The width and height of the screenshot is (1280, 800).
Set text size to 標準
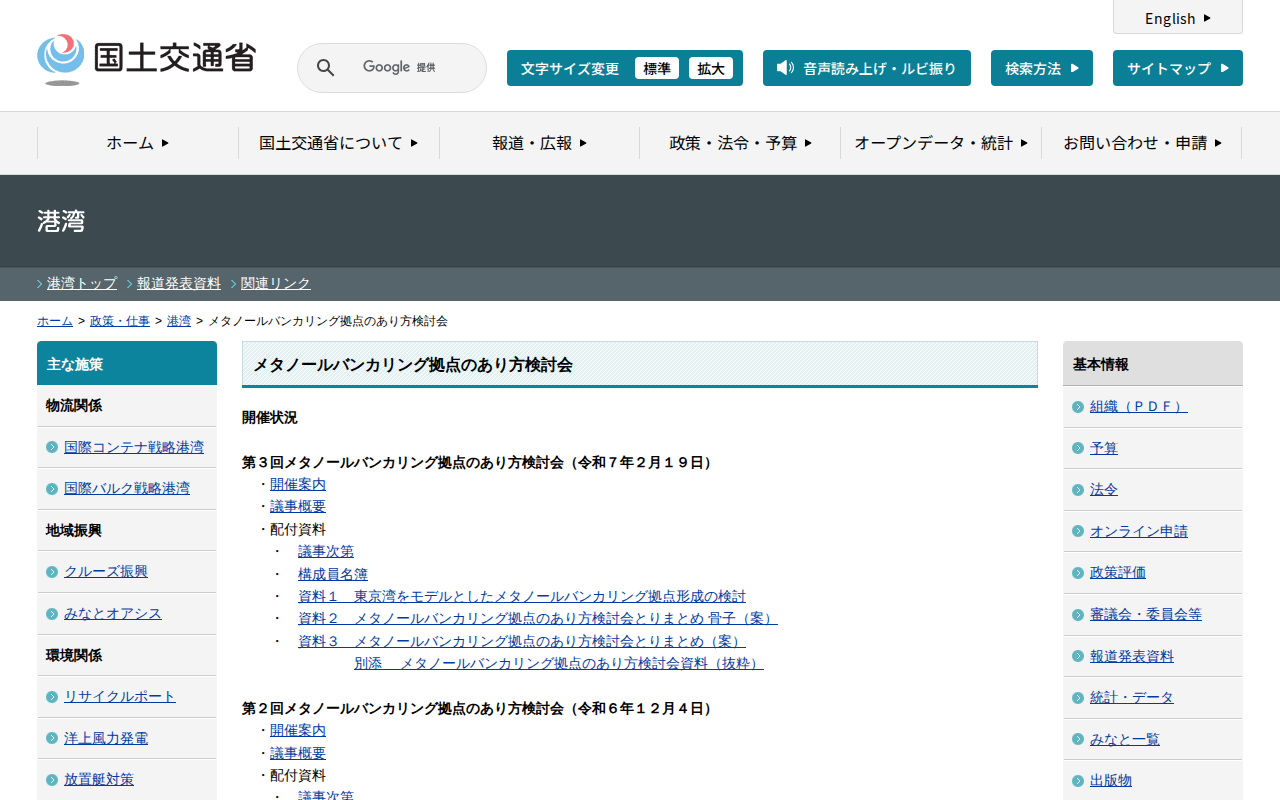tap(656, 68)
